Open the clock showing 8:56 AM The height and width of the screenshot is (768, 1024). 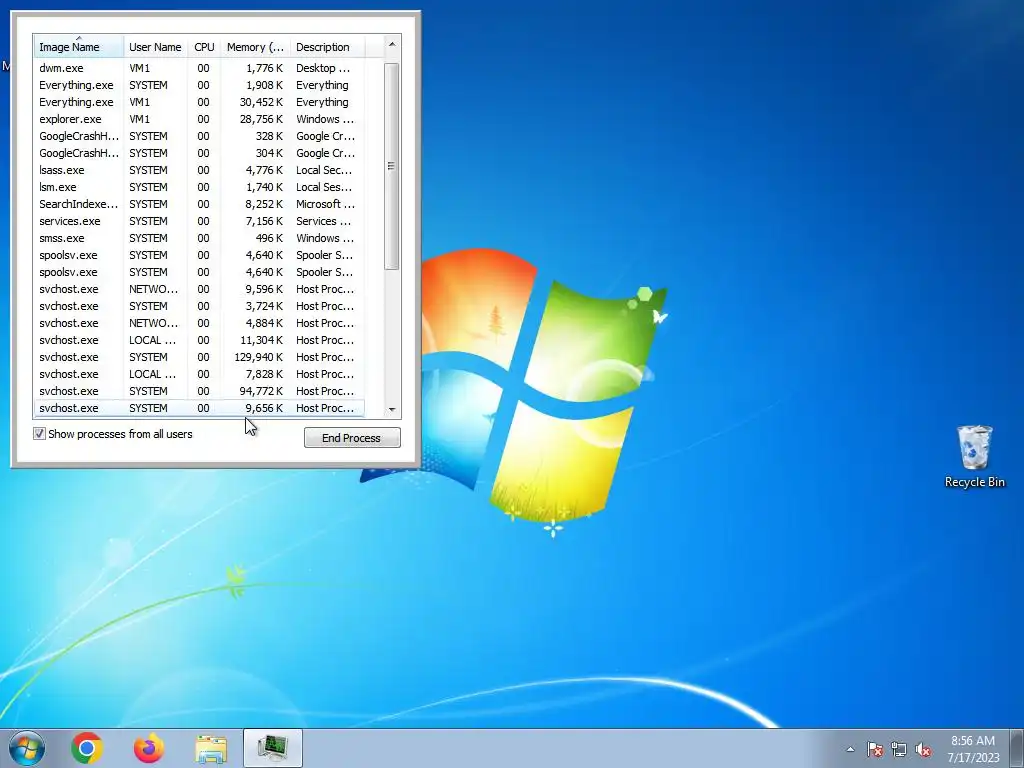(972, 741)
